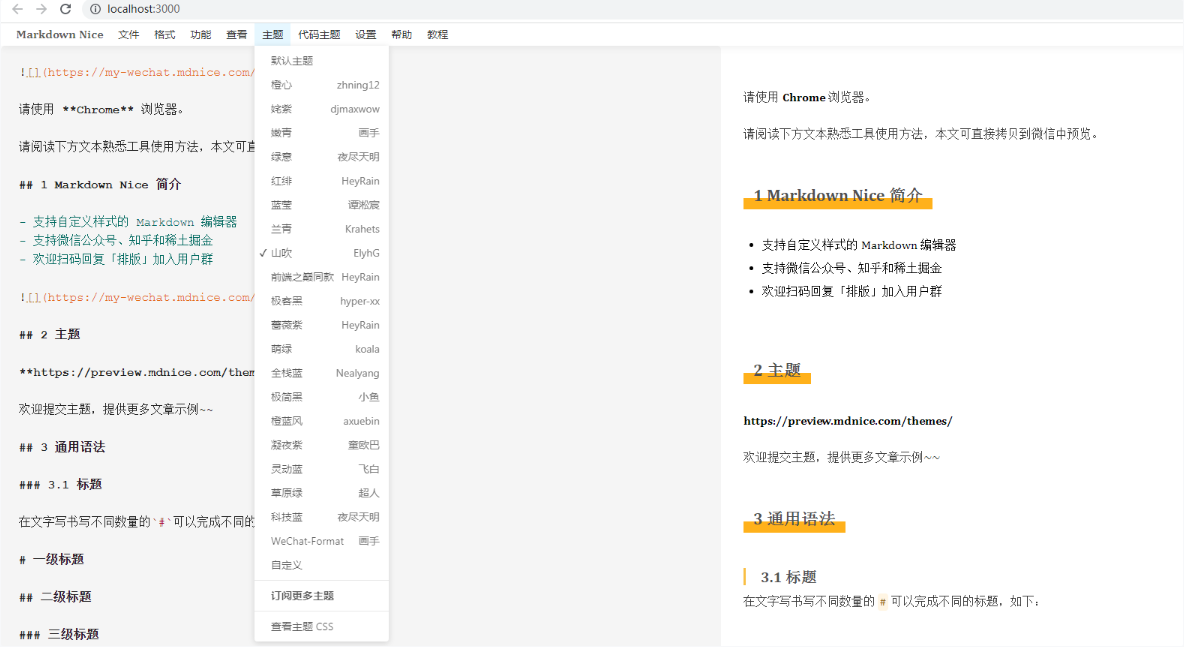Select the 科技蓝 theme
Image resolution: width=1184 pixels, height=647 pixels.
(322, 517)
